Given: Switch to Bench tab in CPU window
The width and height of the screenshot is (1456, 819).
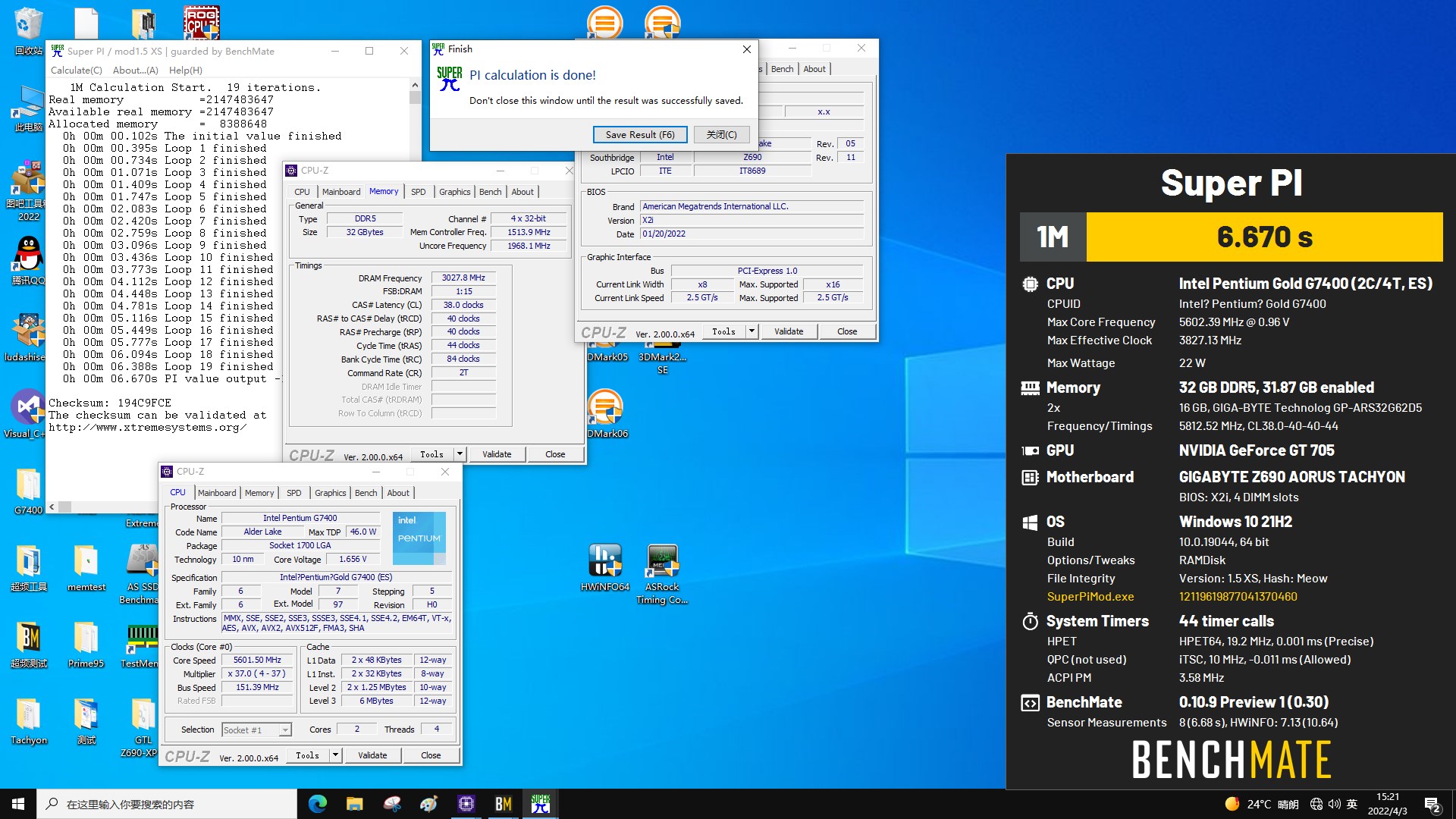Looking at the screenshot, I should pos(366,493).
